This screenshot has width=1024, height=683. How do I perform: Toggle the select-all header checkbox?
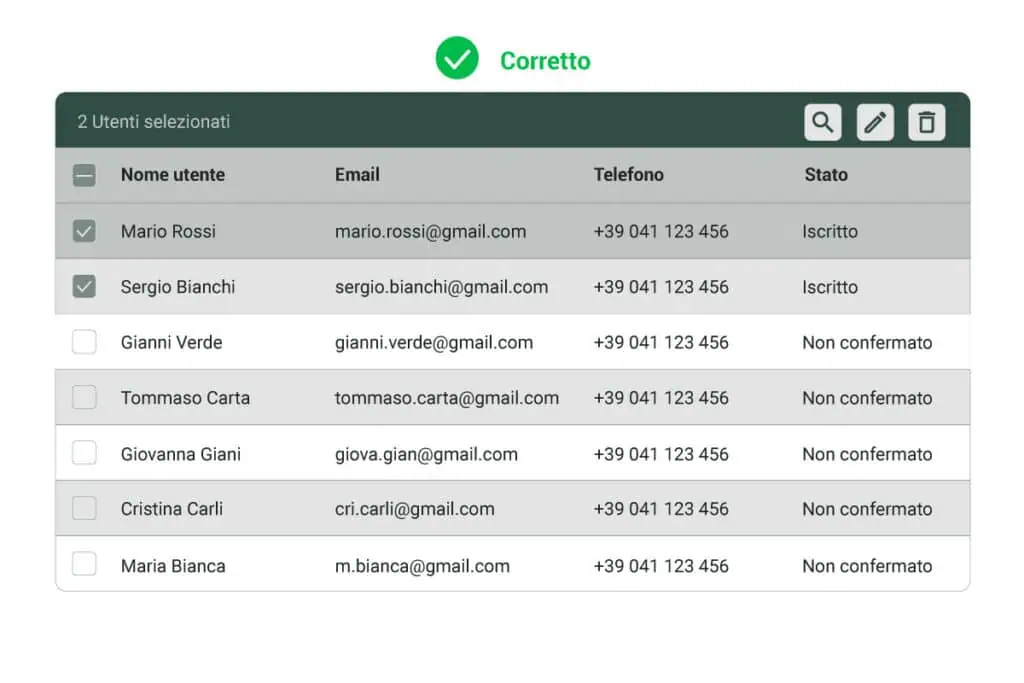(x=84, y=175)
